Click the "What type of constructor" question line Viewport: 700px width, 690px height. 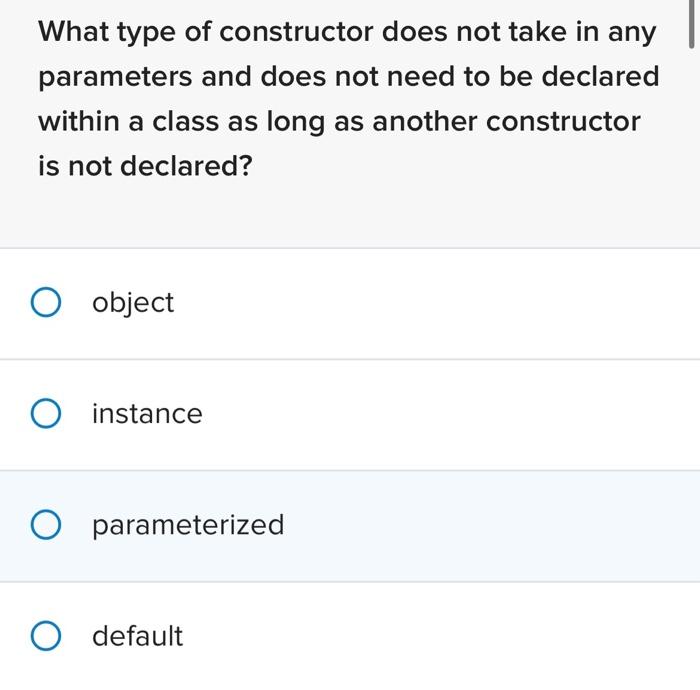(347, 33)
